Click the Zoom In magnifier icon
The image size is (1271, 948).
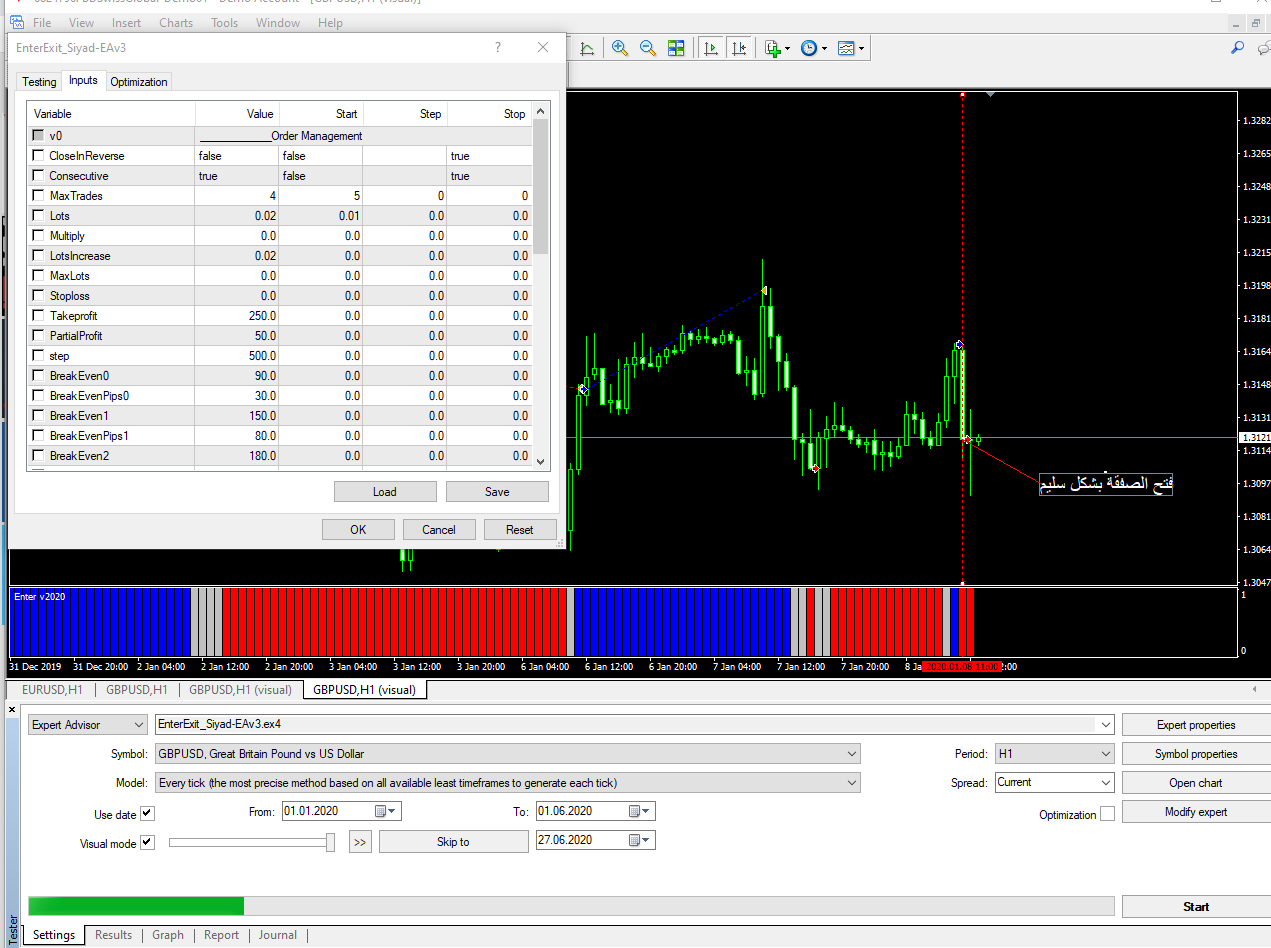coord(620,48)
